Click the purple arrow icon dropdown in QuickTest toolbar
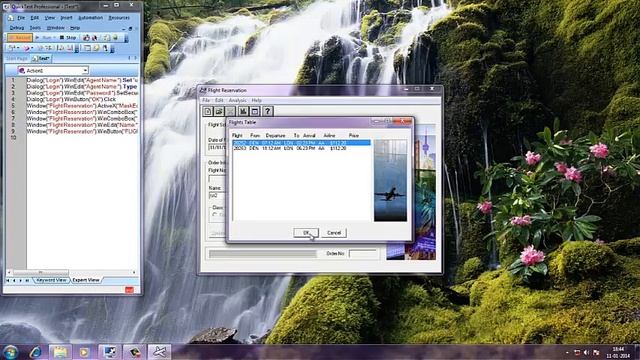This screenshot has width=640, height=360. pos(28,48)
